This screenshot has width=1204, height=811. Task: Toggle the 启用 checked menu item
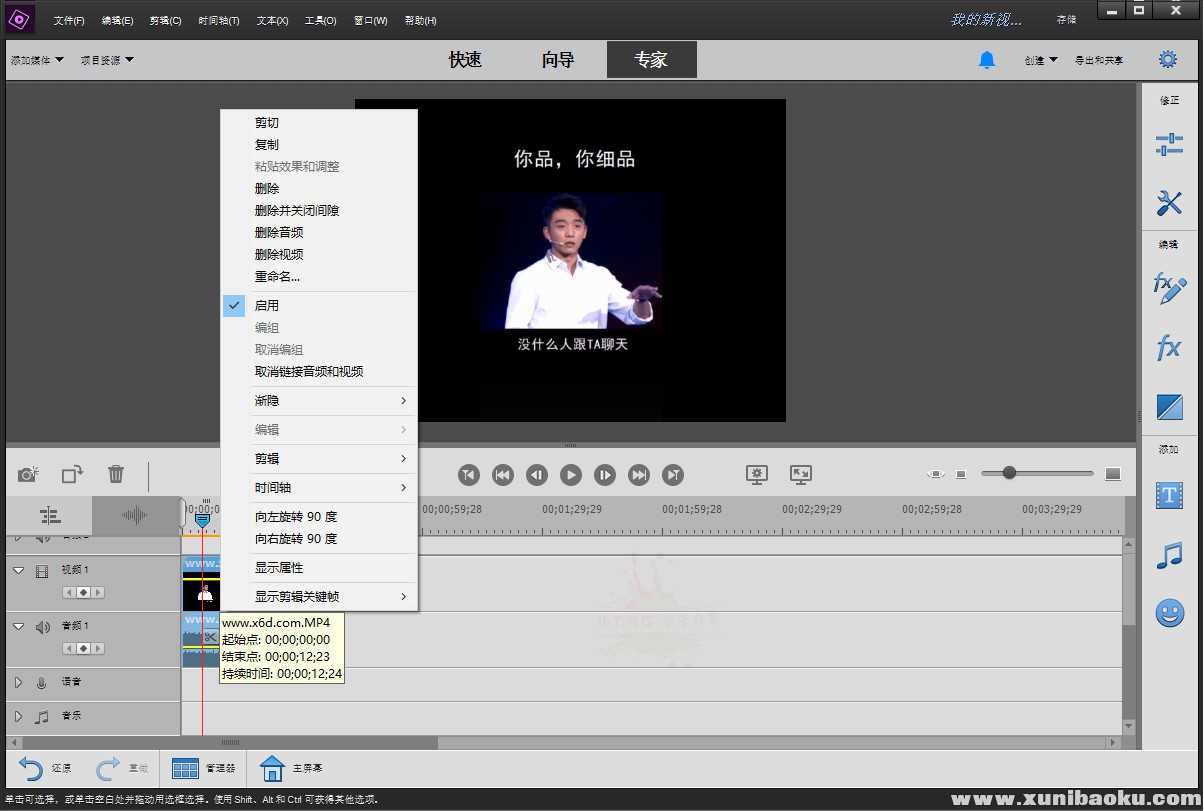(x=266, y=306)
